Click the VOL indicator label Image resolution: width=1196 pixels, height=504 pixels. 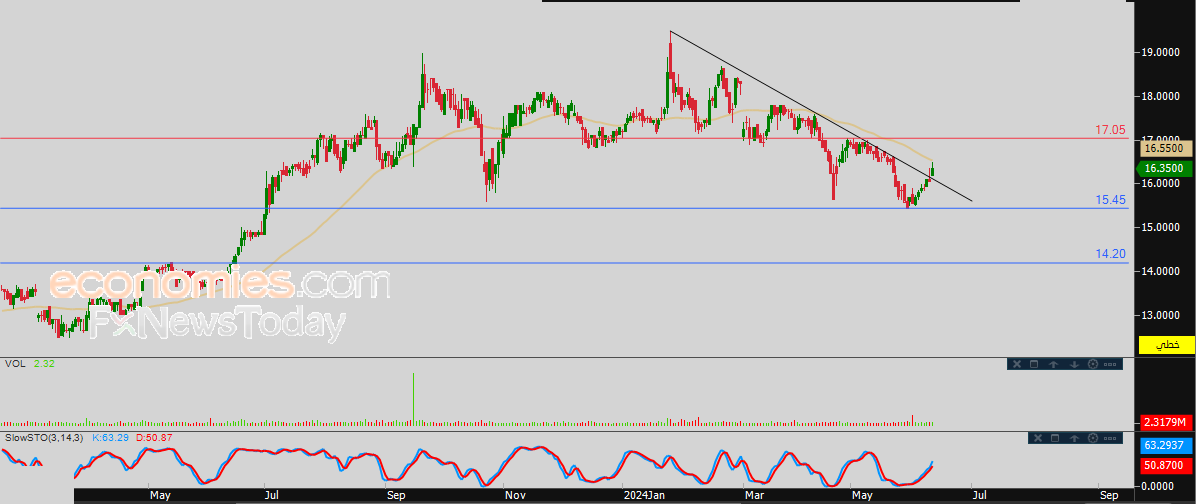click(x=14, y=364)
